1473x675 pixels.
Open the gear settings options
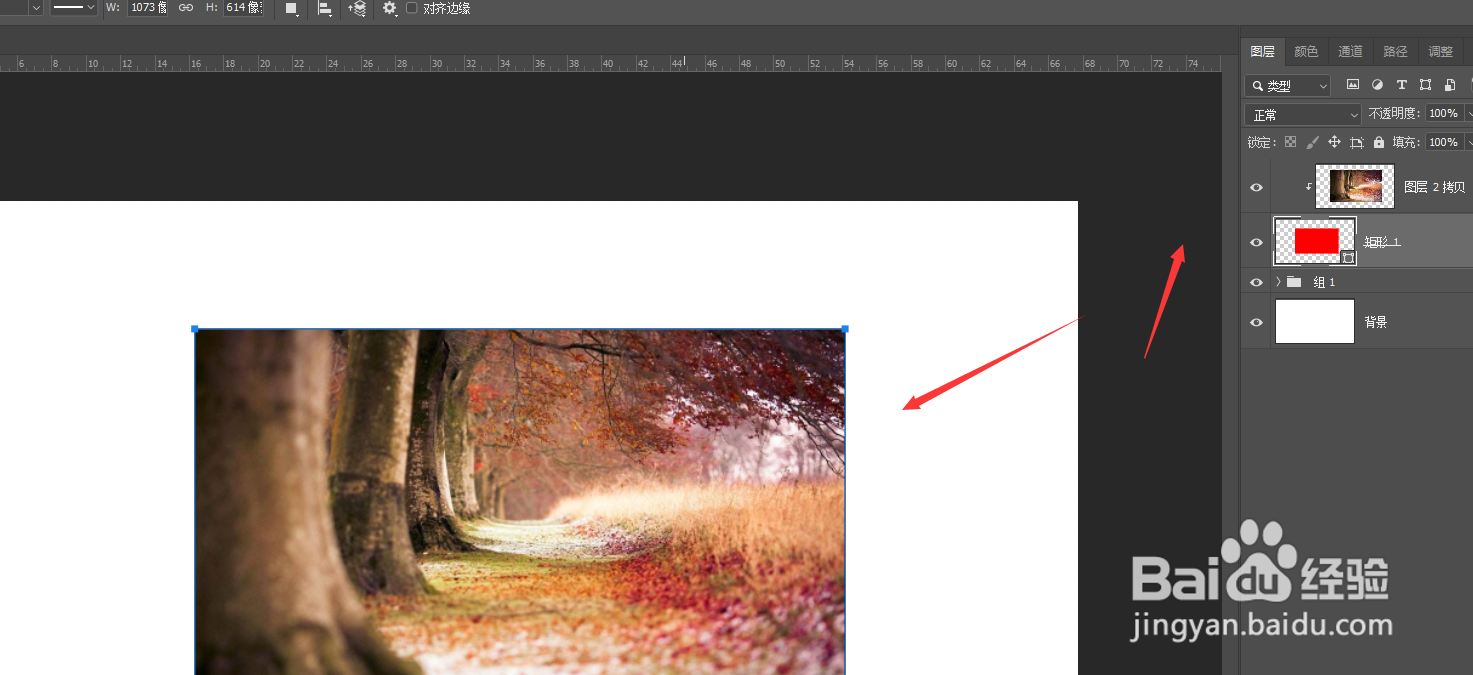(x=390, y=8)
